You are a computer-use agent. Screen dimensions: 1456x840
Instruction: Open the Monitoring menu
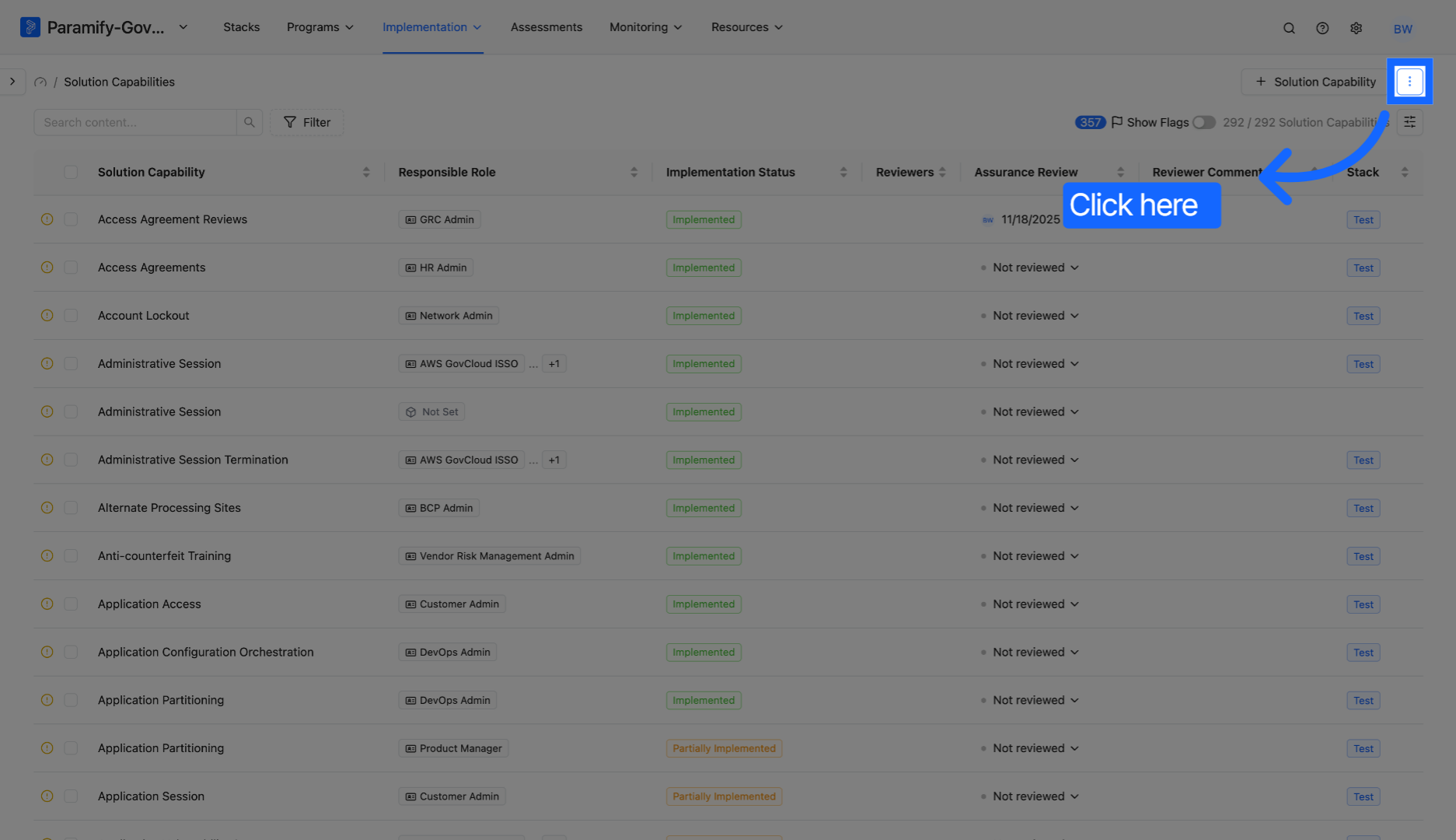tap(646, 27)
